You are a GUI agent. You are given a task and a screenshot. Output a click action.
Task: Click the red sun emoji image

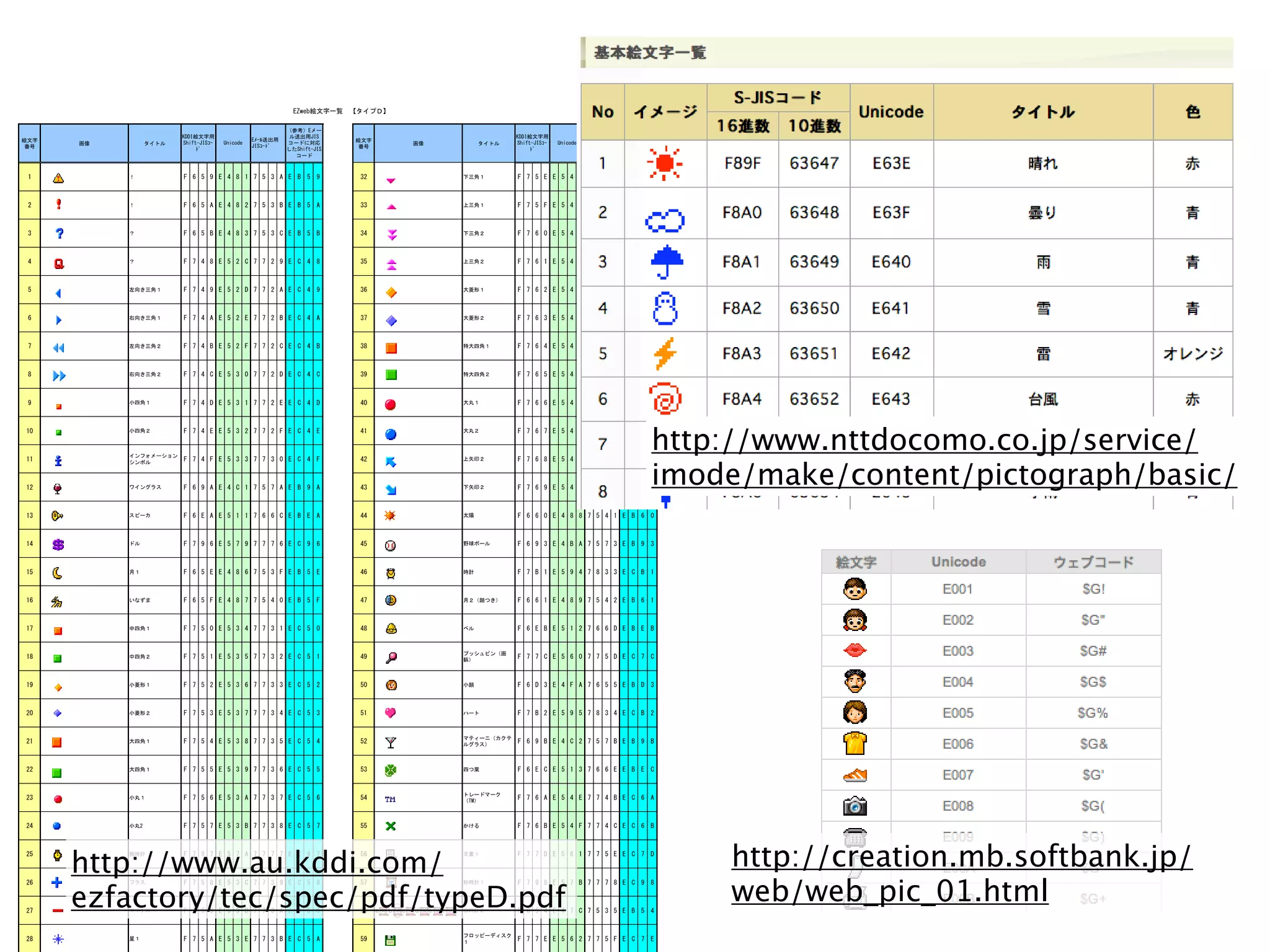coord(665,164)
